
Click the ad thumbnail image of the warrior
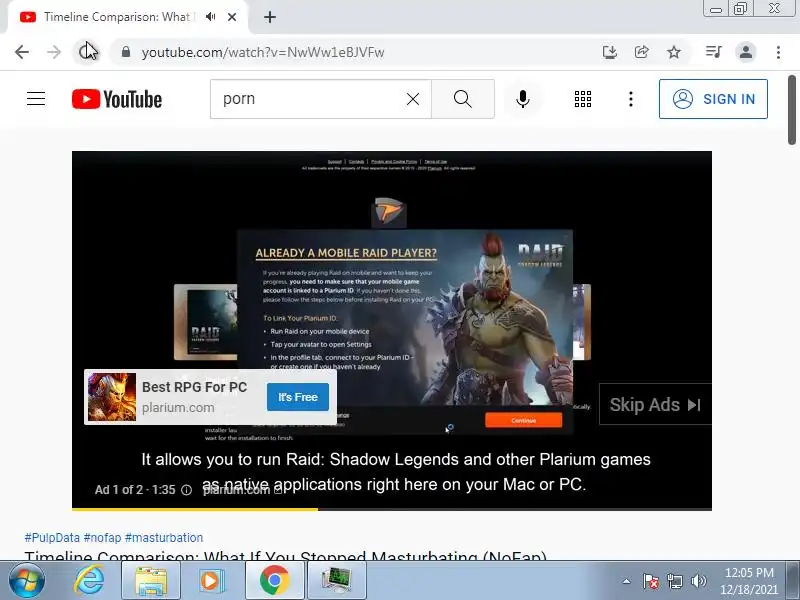pyautogui.click(x=112, y=397)
